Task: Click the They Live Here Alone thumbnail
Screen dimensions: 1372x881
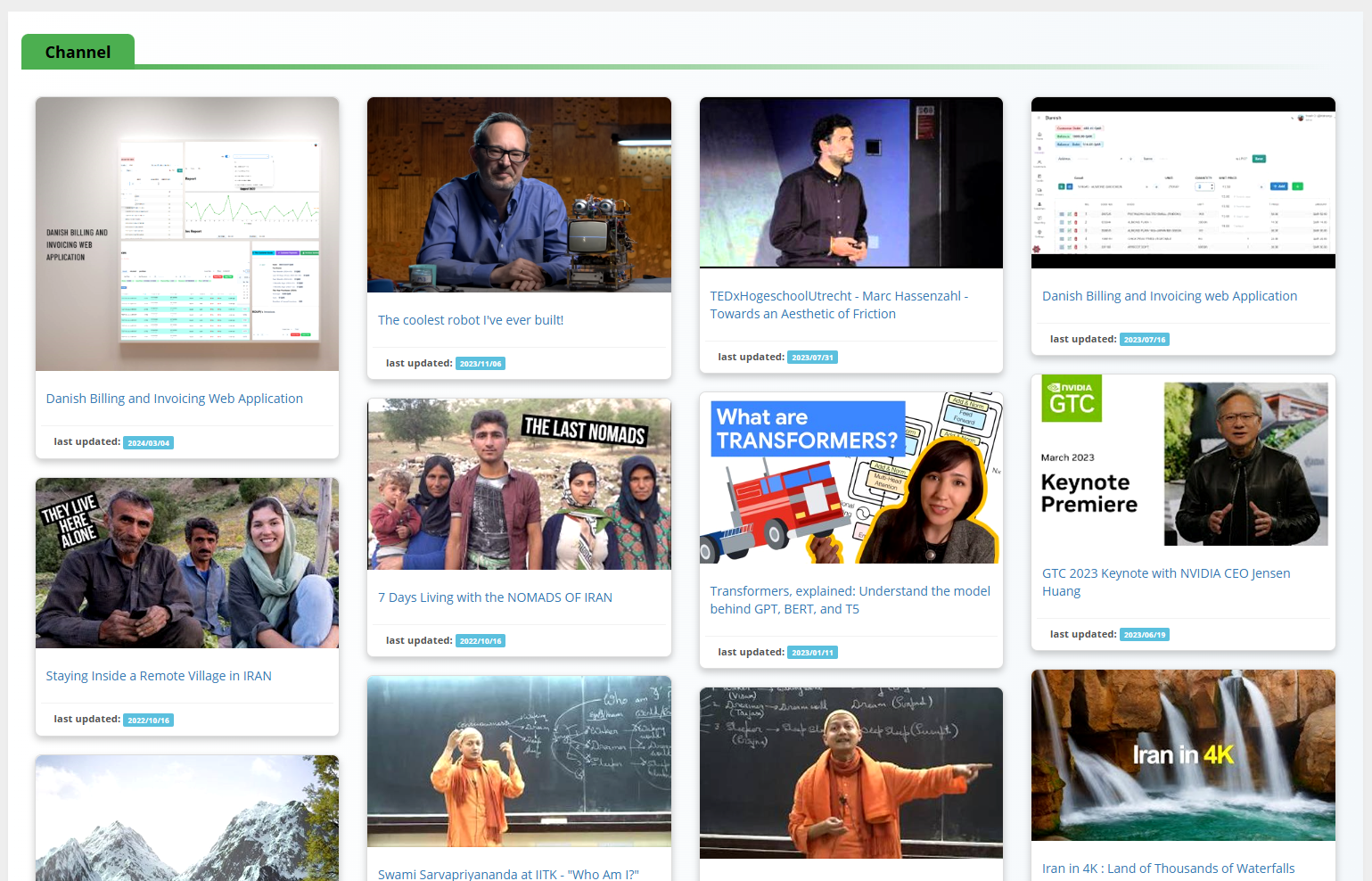Action: [x=187, y=563]
